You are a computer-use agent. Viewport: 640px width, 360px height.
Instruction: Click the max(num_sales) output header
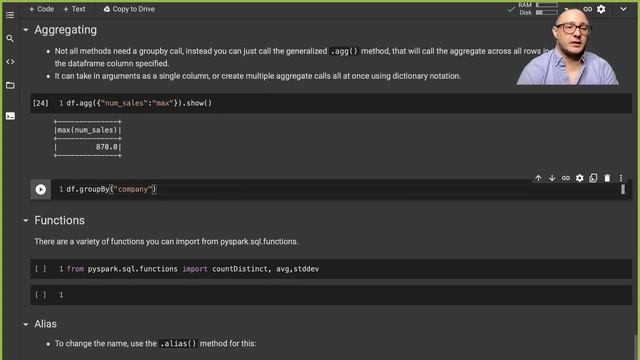(x=87, y=130)
